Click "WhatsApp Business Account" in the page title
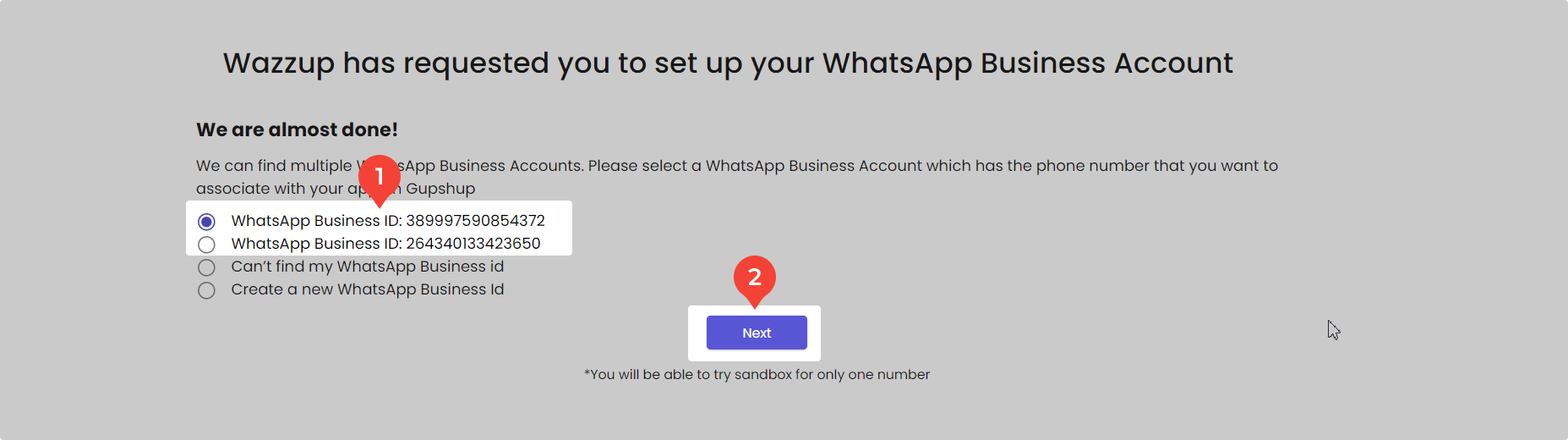 click(x=1027, y=63)
